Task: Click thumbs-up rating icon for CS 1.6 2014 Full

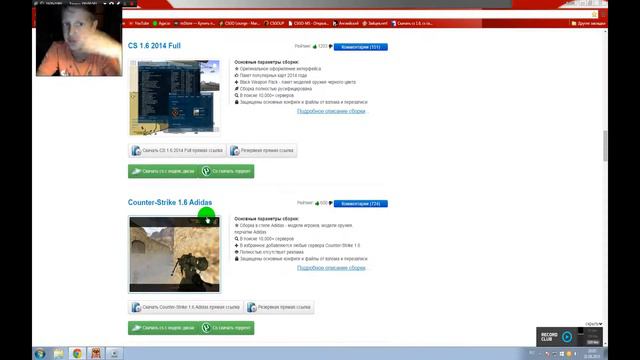Action: point(315,47)
